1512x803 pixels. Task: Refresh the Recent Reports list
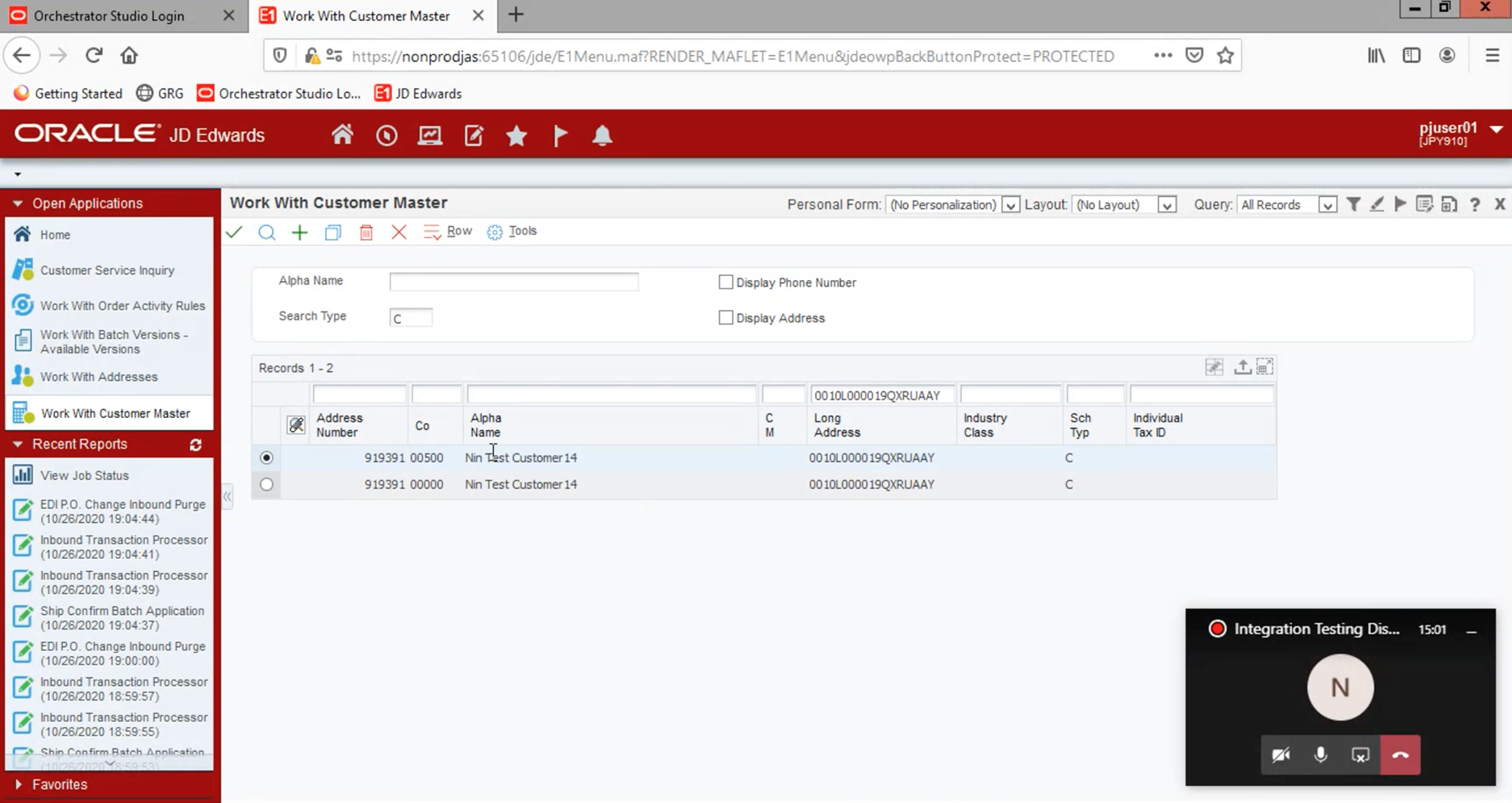196,444
